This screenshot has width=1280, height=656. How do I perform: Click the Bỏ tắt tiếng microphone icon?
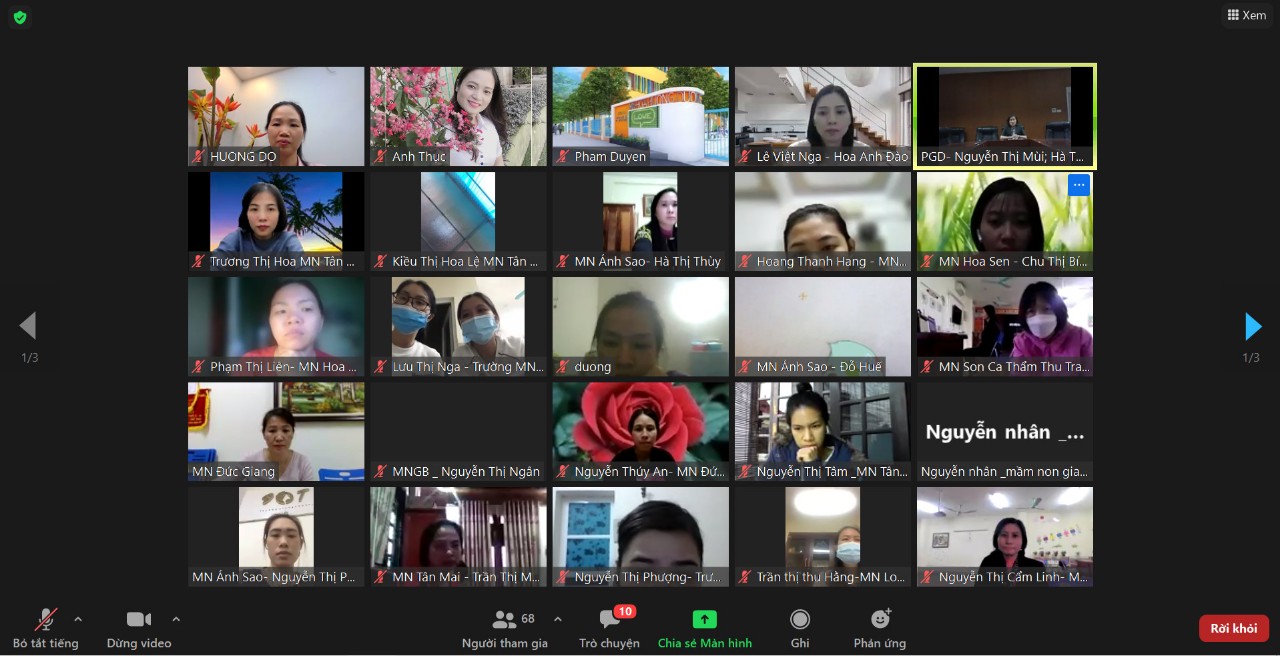pyautogui.click(x=46, y=620)
